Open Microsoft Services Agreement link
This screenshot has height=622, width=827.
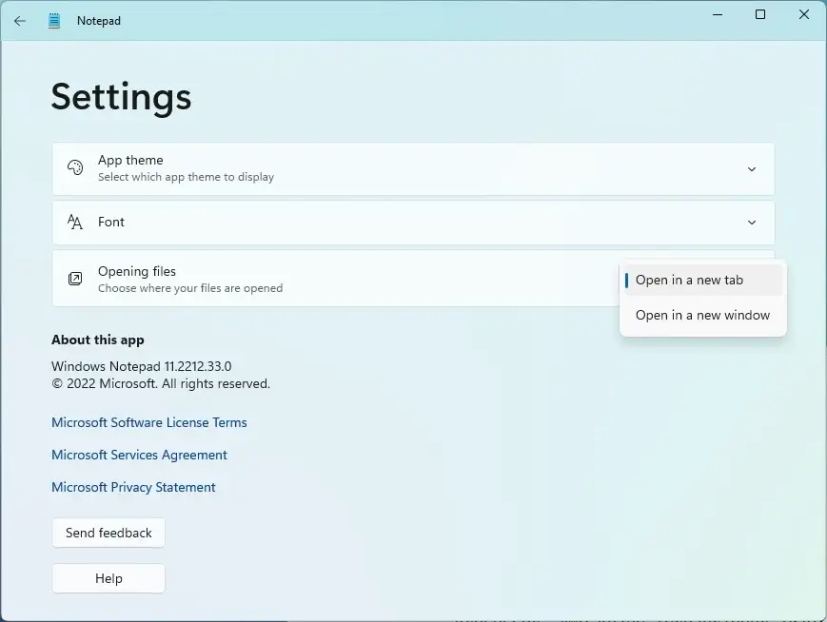(139, 455)
